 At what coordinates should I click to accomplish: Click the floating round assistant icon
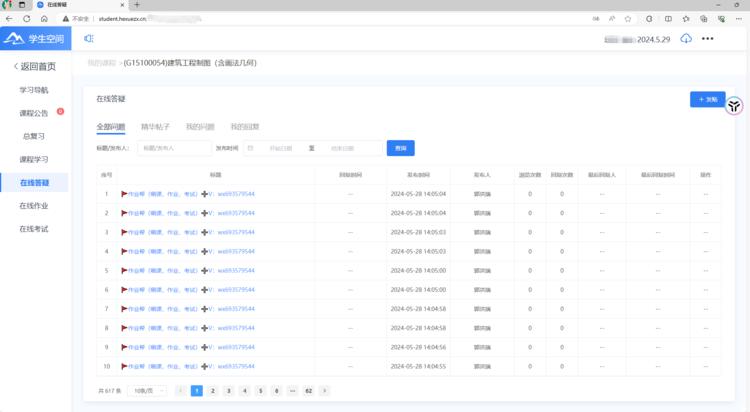point(733,106)
